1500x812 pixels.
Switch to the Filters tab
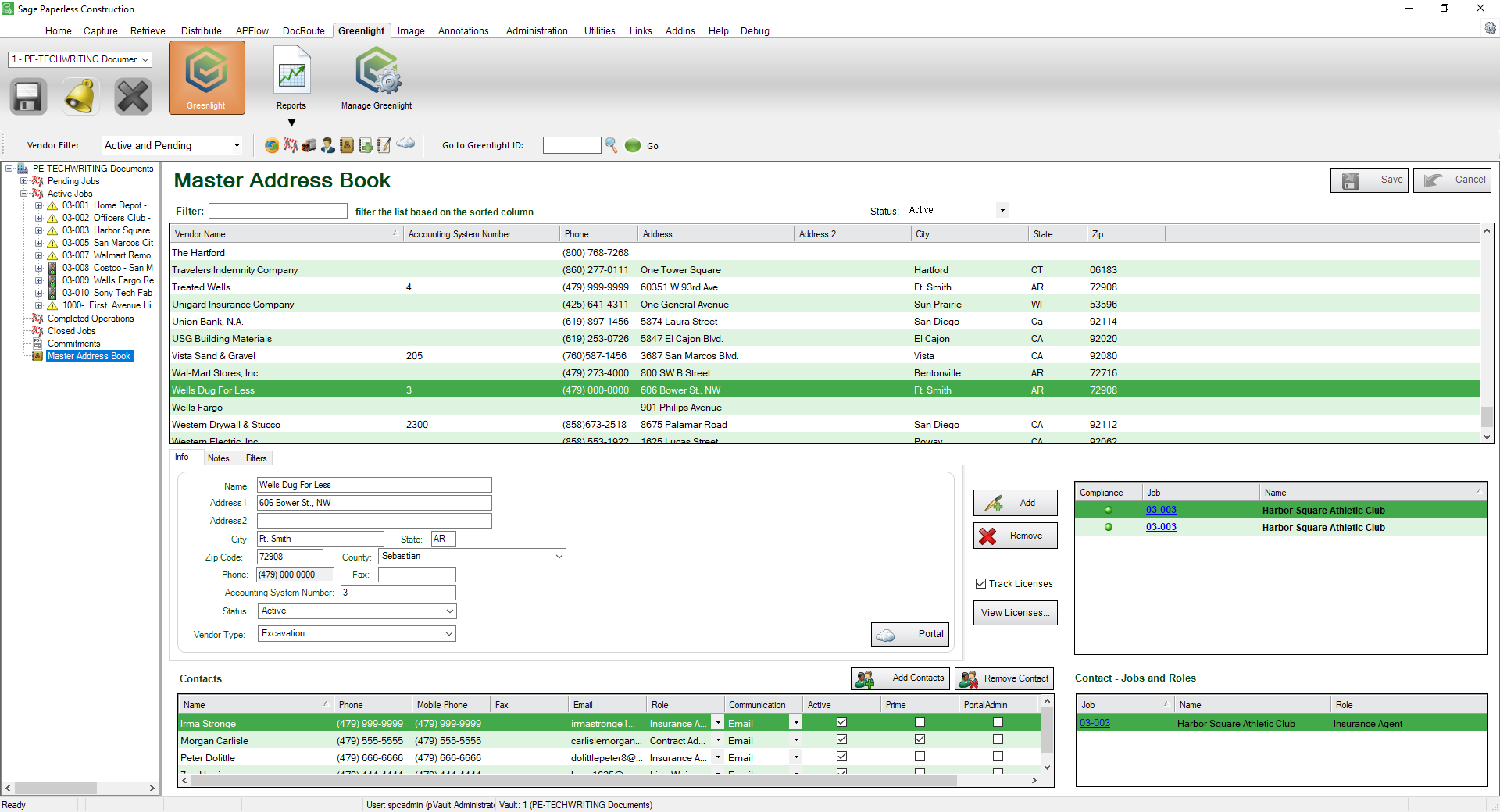pyautogui.click(x=256, y=458)
